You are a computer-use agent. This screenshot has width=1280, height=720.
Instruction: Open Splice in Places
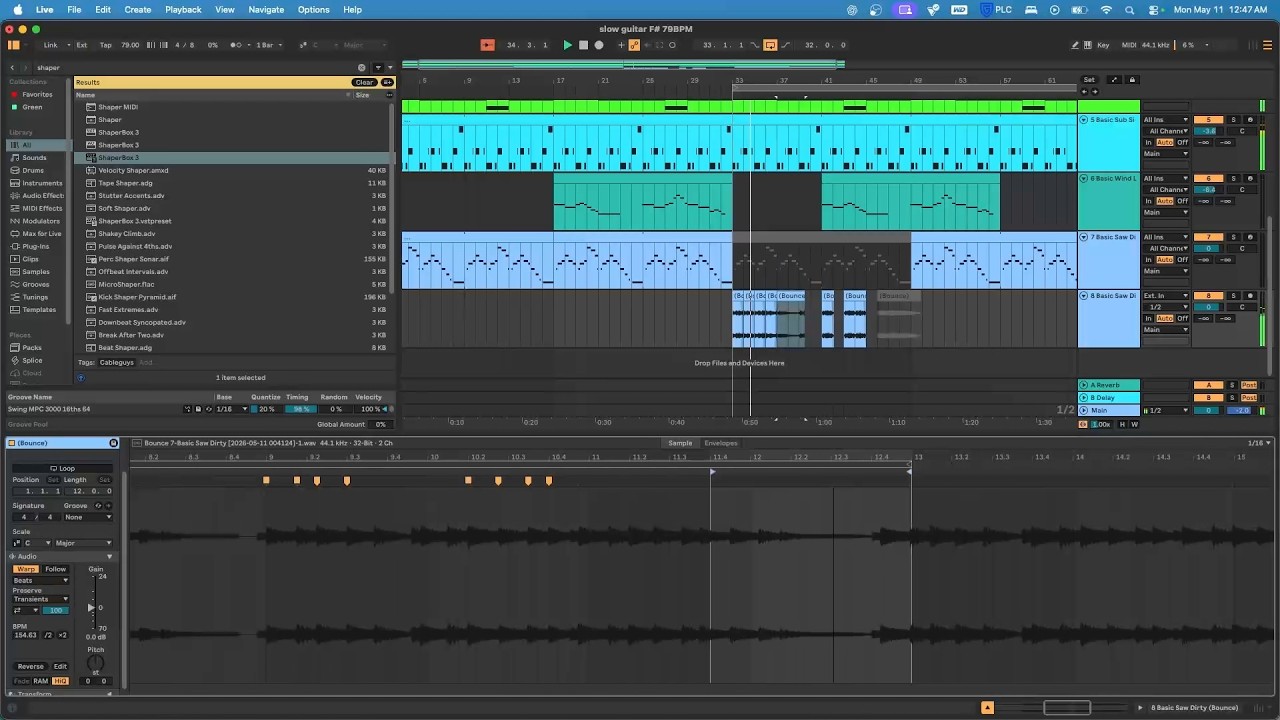32,361
